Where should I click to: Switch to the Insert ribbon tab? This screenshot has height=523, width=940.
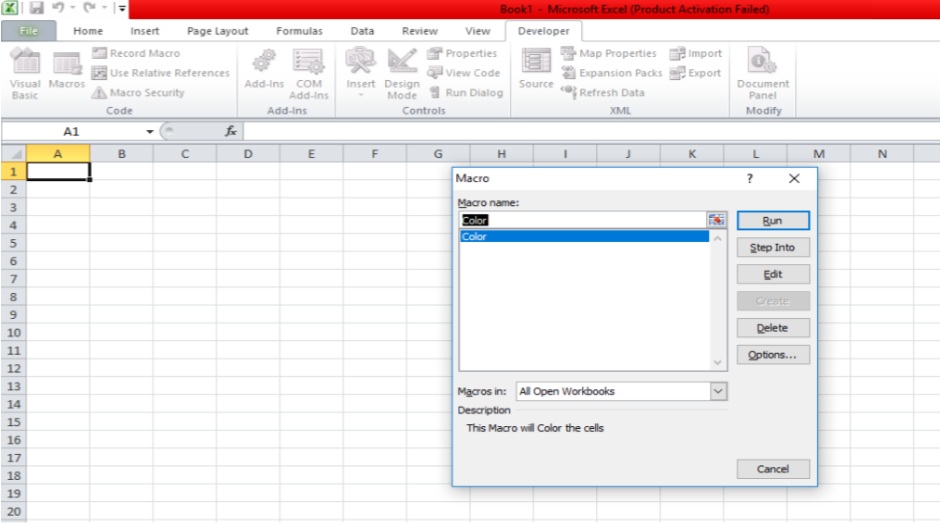144,31
